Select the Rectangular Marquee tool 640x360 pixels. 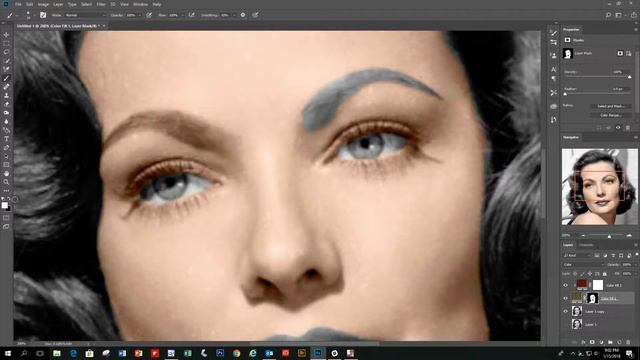pyautogui.click(x=6, y=43)
